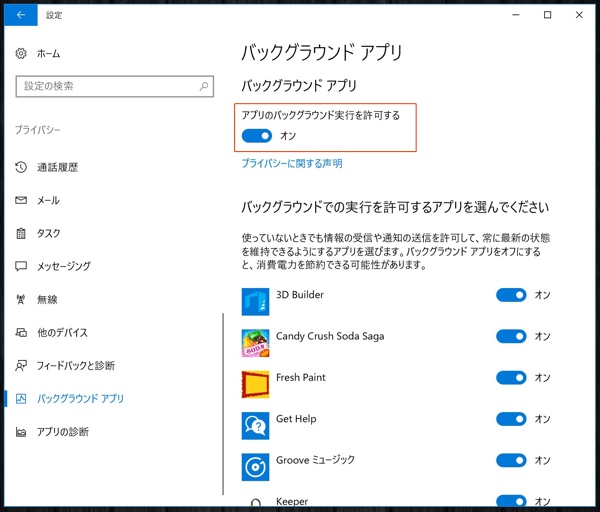The image size is (600, 512).
Task: Click the 通話履歴 history clock icon
Action: pyautogui.click(x=21, y=167)
